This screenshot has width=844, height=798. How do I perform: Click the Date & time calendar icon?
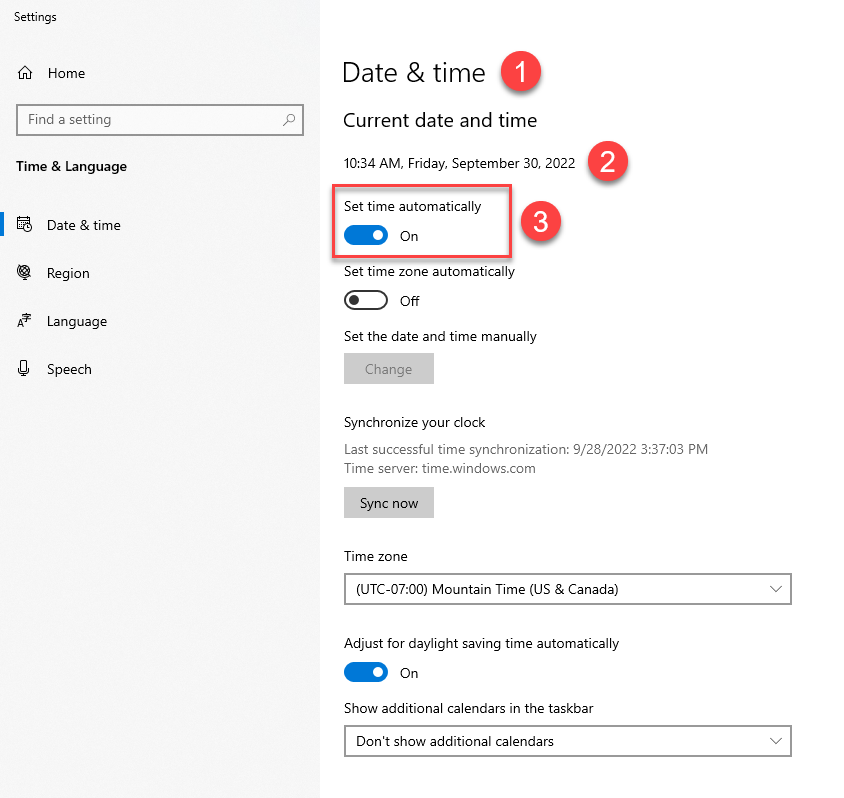coord(24,224)
